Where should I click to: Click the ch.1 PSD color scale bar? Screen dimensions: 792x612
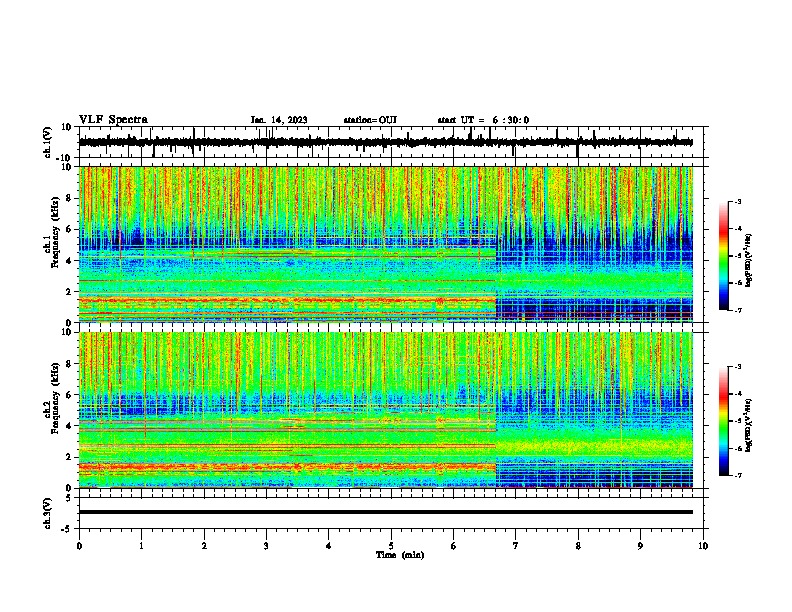(724, 256)
